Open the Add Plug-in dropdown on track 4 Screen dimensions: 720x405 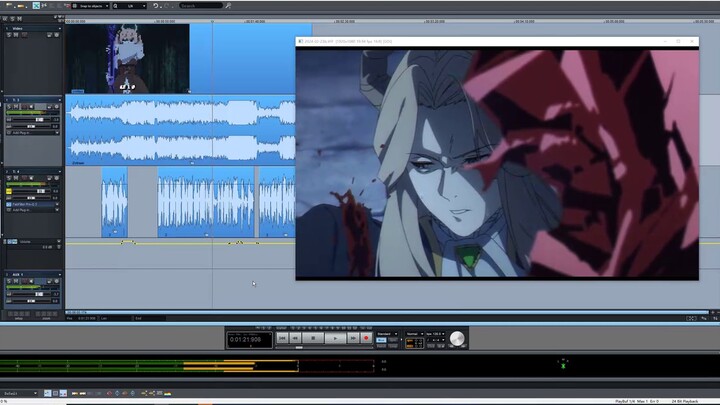(x=57, y=210)
